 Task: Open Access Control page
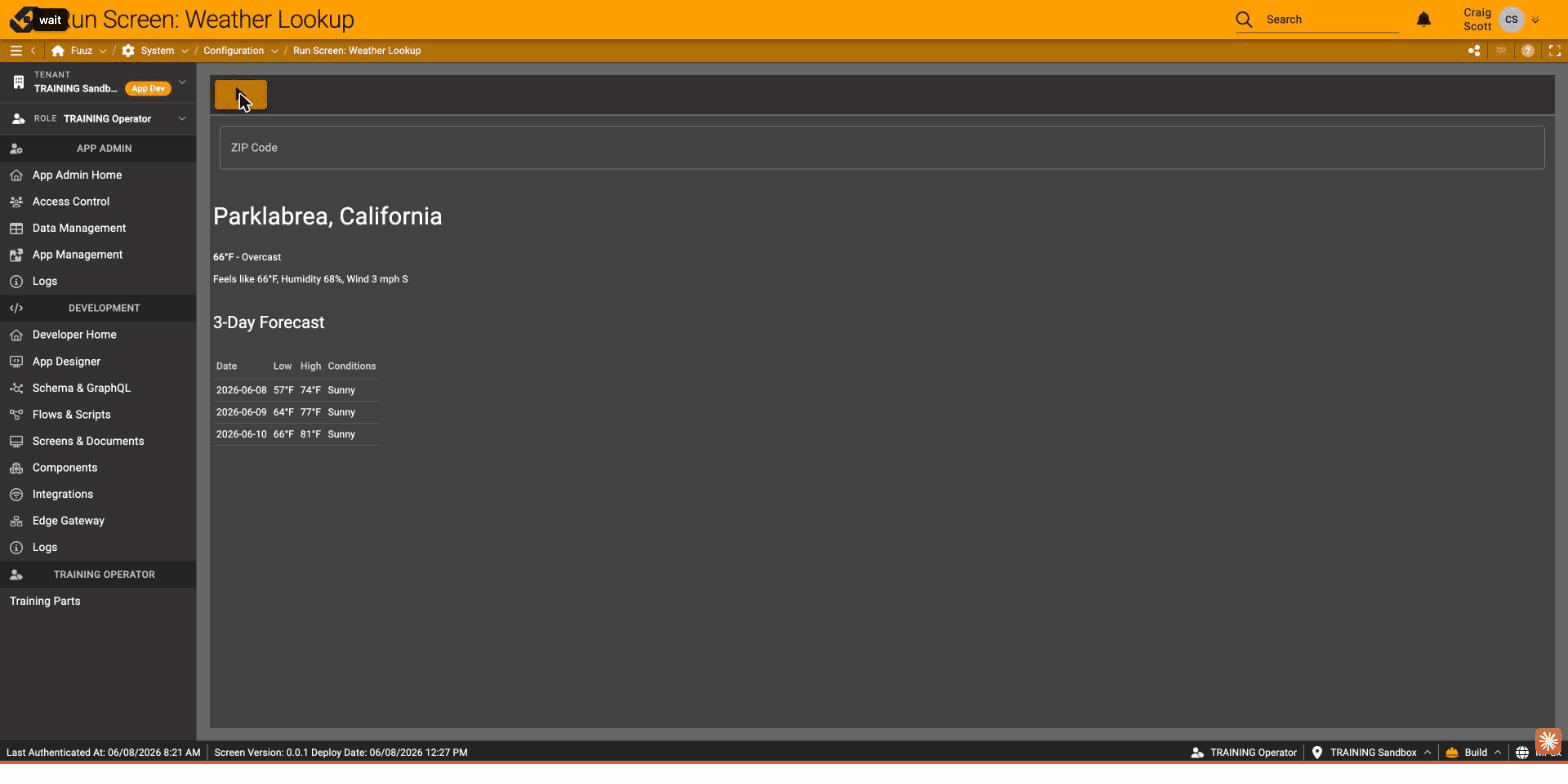click(71, 202)
